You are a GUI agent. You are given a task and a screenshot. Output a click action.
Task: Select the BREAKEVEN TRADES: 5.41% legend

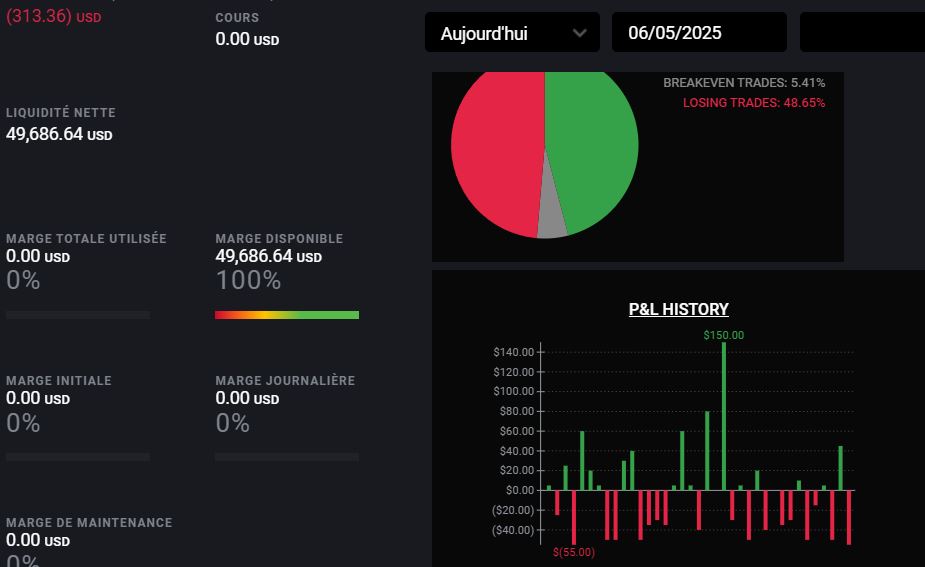click(x=744, y=83)
